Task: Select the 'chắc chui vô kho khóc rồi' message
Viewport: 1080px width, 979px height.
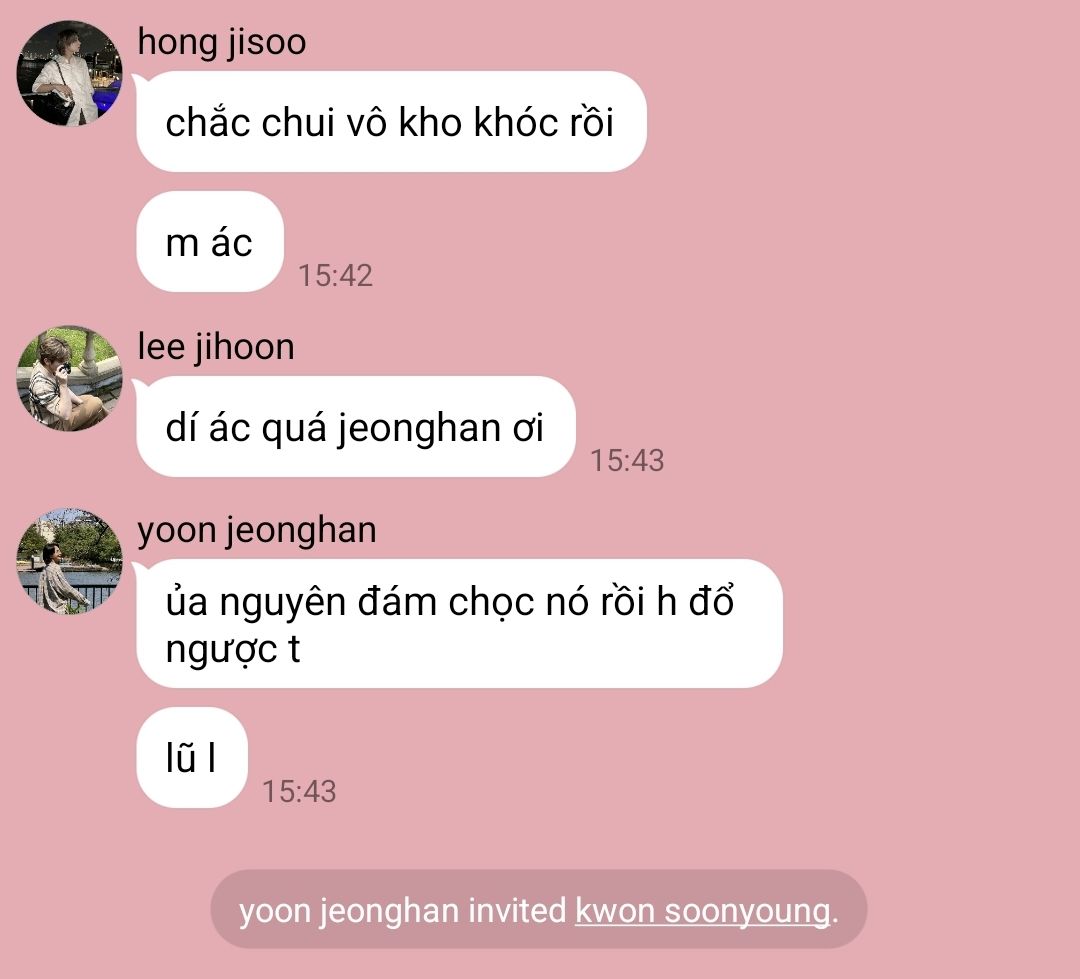Action: click(391, 121)
